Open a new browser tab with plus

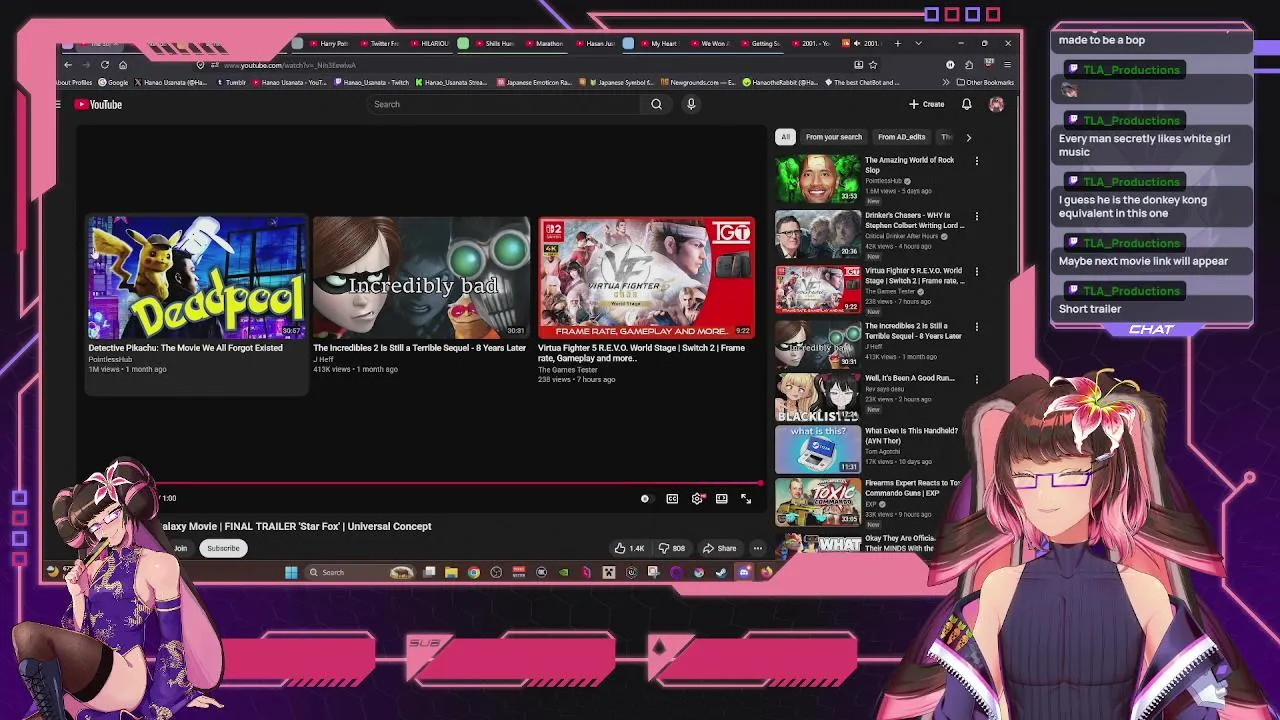pos(897,43)
